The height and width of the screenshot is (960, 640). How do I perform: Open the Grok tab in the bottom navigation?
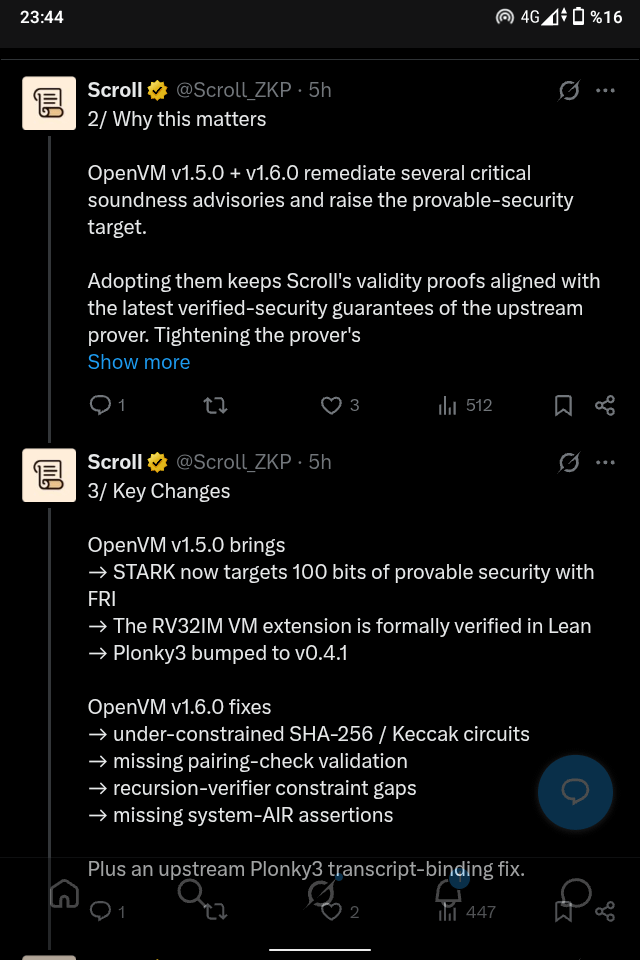[x=320, y=894]
